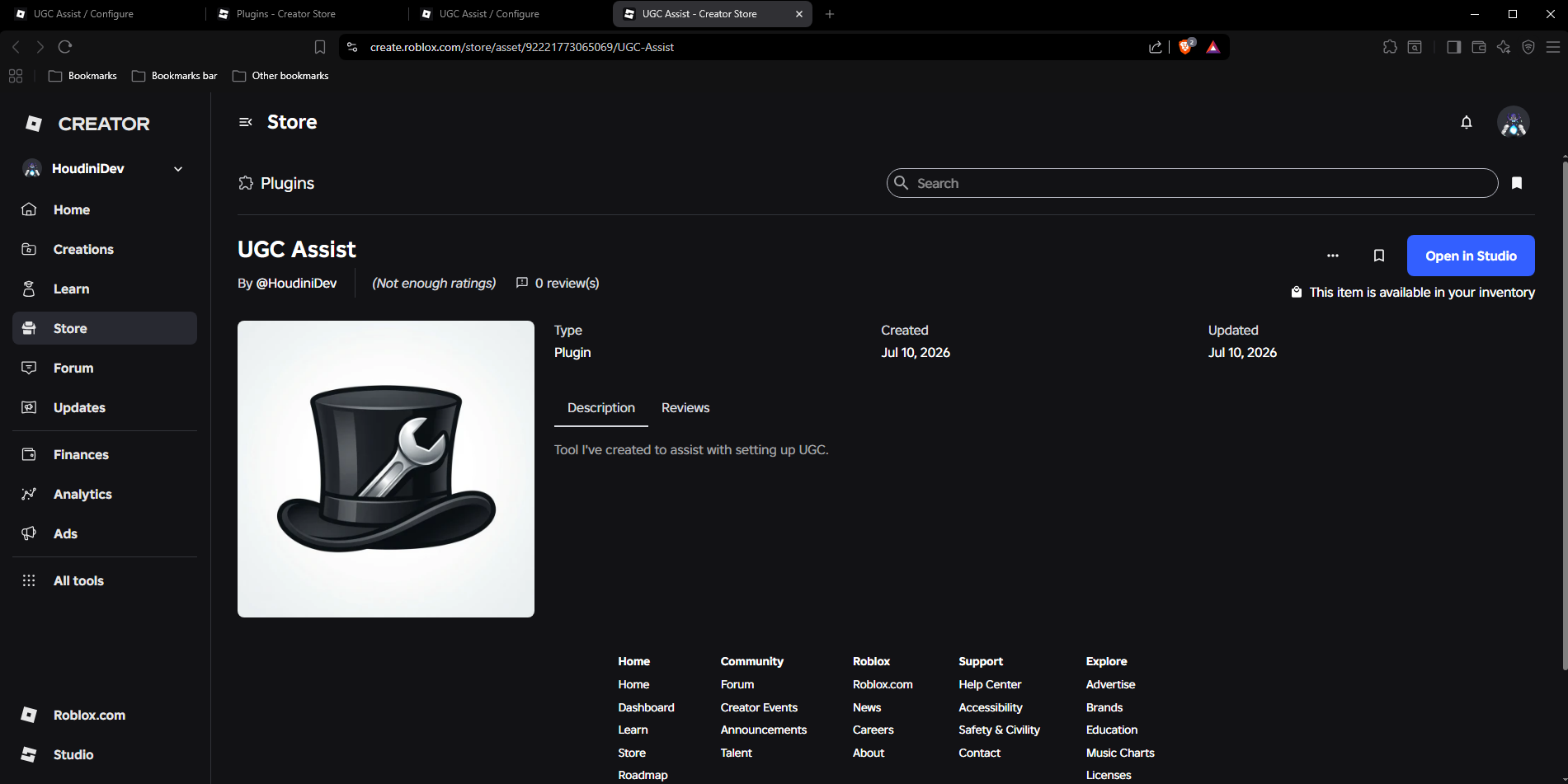Open the Brave Shields icon
Screen dimensions: 1568x784
tap(1186, 47)
